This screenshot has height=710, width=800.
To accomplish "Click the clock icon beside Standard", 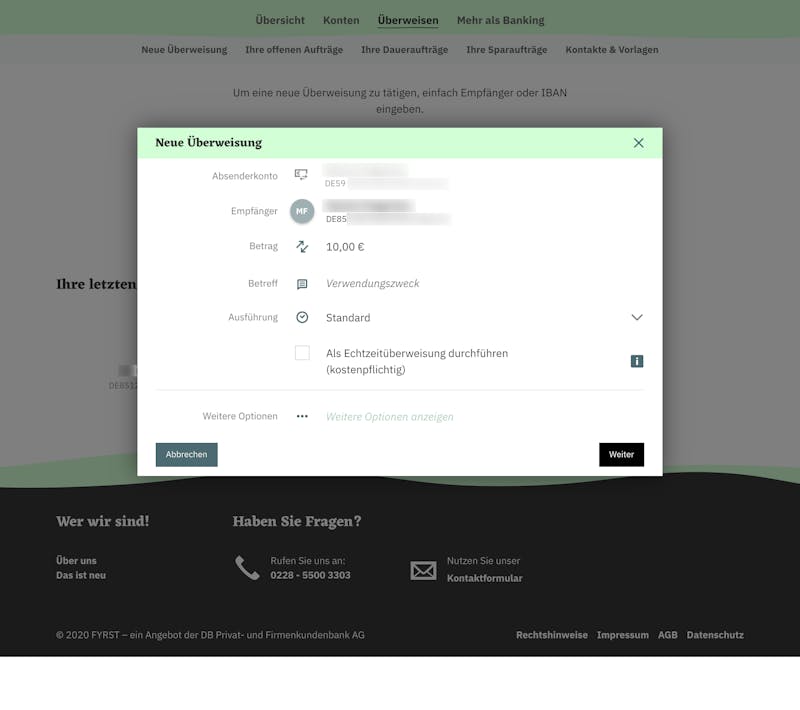I will 302,317.
